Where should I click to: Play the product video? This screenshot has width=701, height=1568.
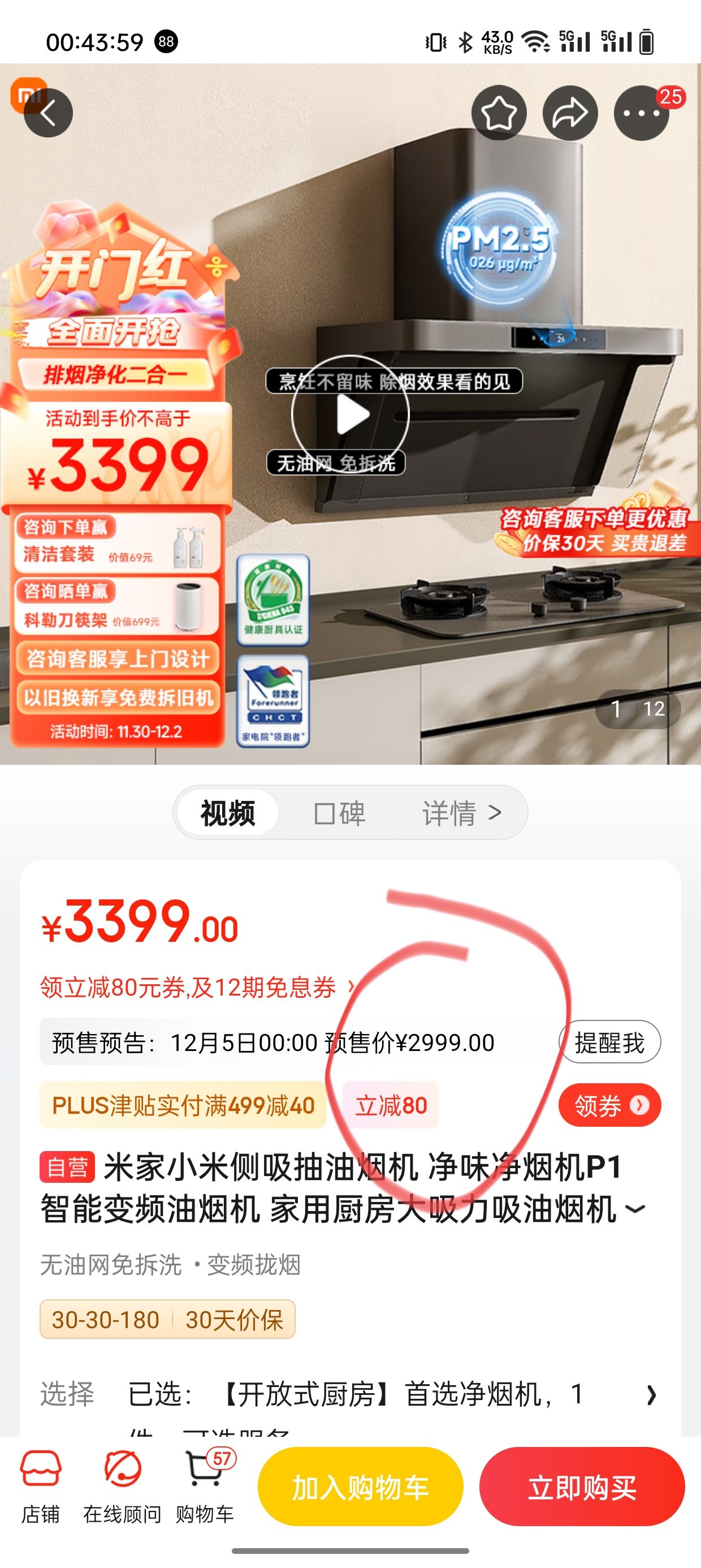(350, 414)
